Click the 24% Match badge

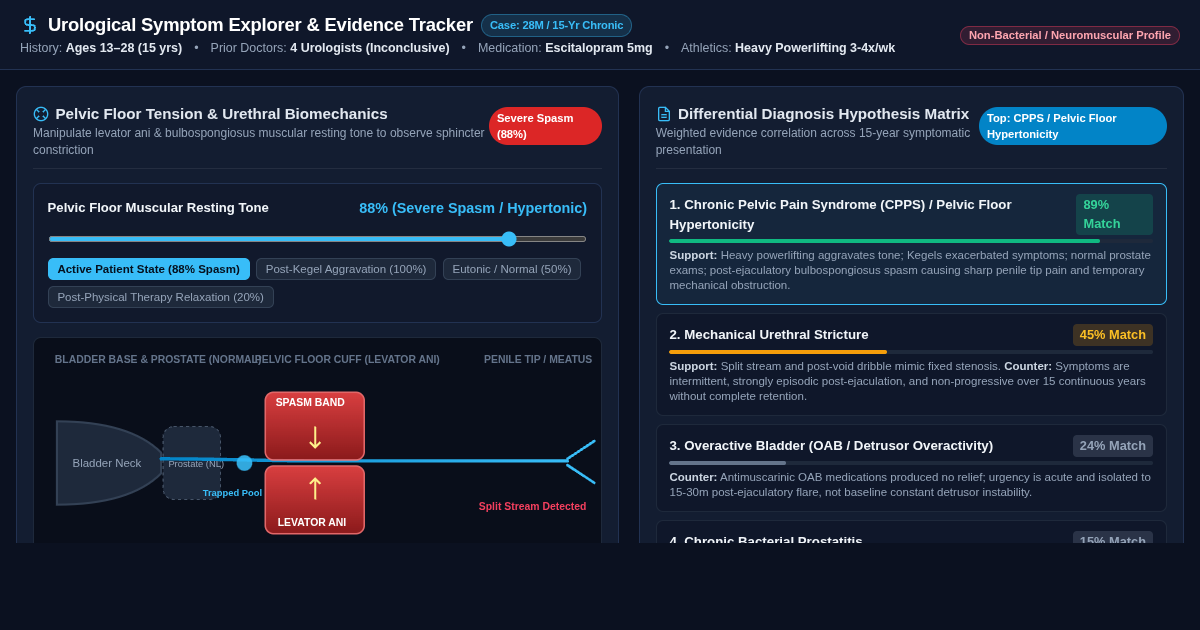(x=1113, y=446)
